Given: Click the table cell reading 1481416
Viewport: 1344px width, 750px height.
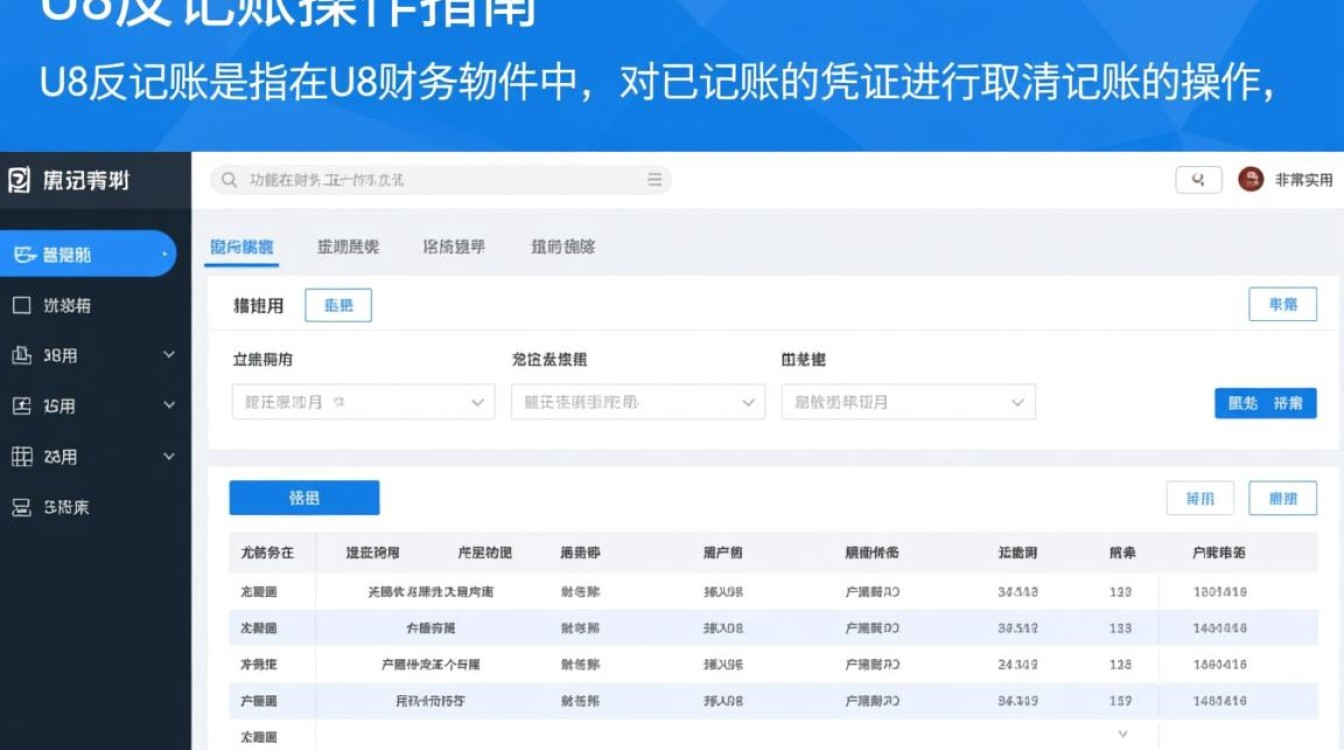Looking at the screenshot, I should 1220,701.
